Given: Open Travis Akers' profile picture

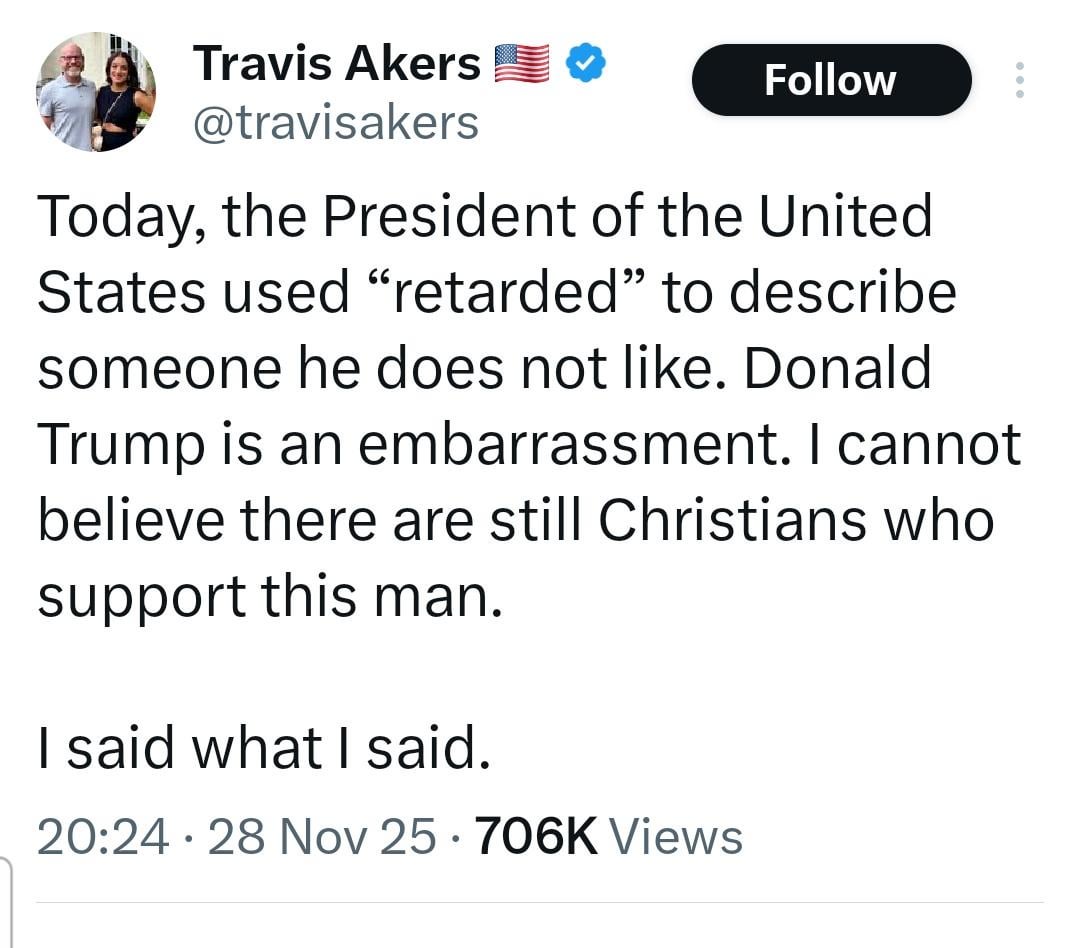Looking at the screenshot, I should (96, 92).
